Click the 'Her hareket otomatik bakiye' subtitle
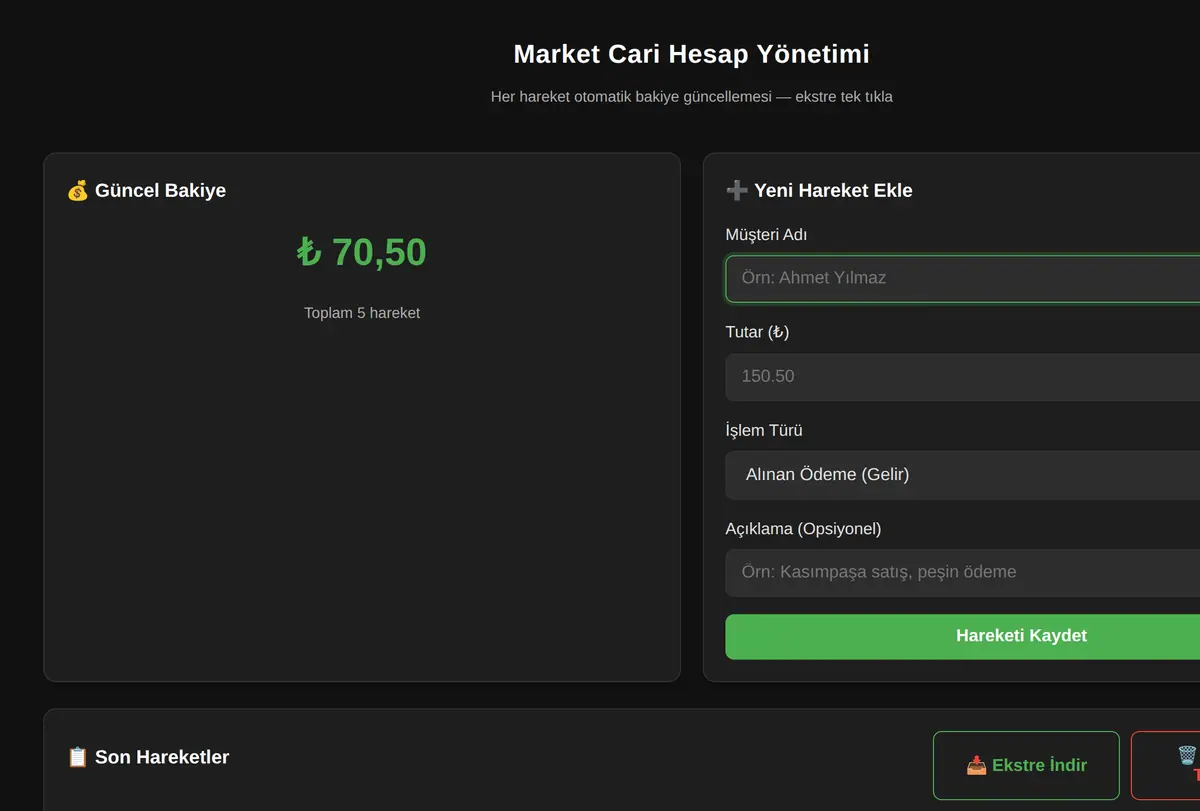 click(692, 97)
